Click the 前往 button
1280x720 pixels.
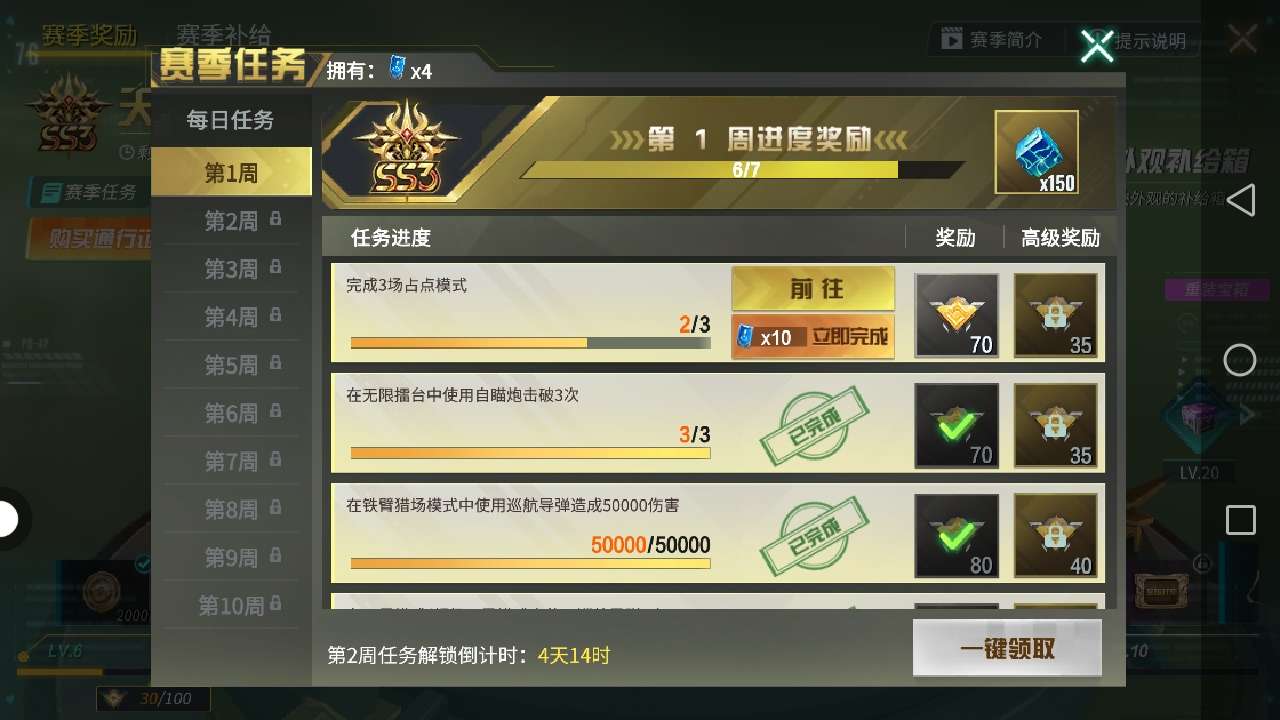click(813, 288)
